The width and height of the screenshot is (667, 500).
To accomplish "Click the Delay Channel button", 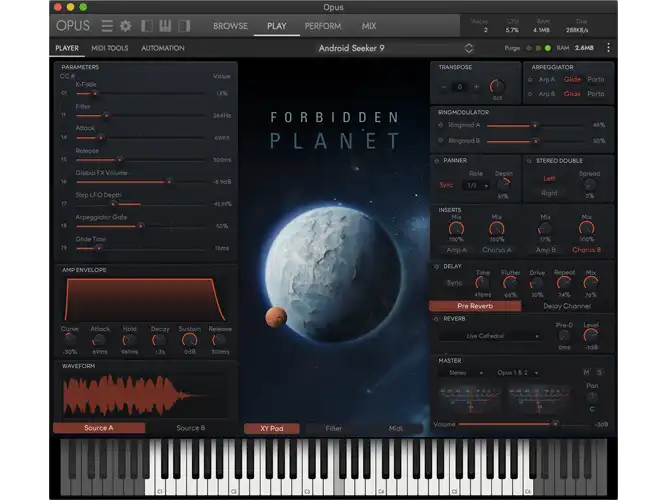I will (567, 306).
